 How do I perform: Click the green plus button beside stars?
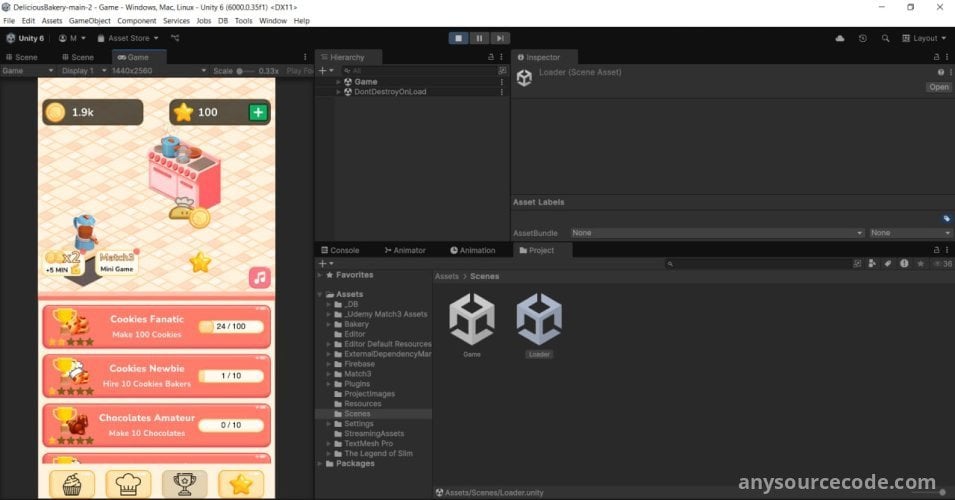point(258,112)
